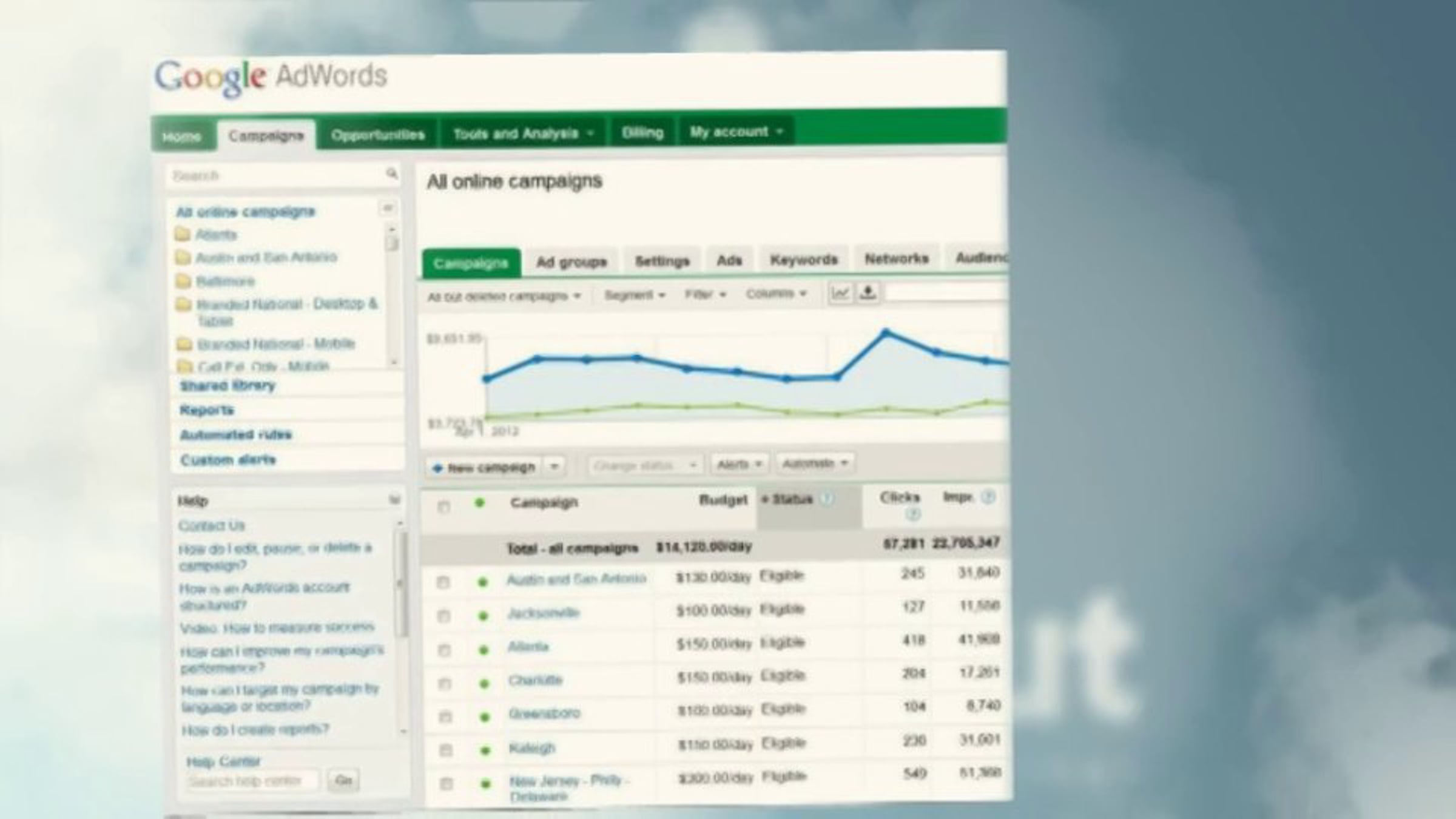Click the status dot of the Atlanta campaign row
This screenshot has height=819, width=1456.
tap(484, 650)
